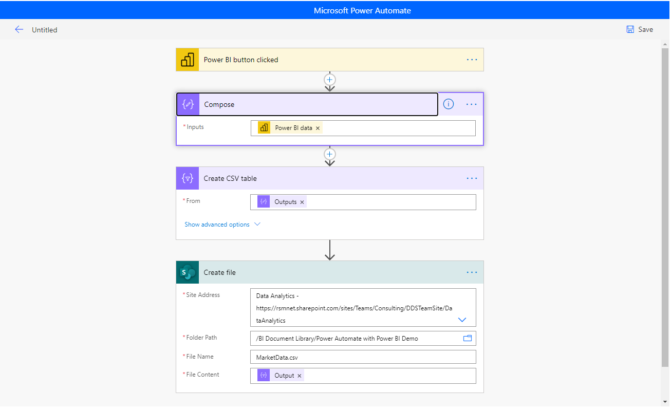
Task: Insert step below Power BI trigger
Action: 330,80
